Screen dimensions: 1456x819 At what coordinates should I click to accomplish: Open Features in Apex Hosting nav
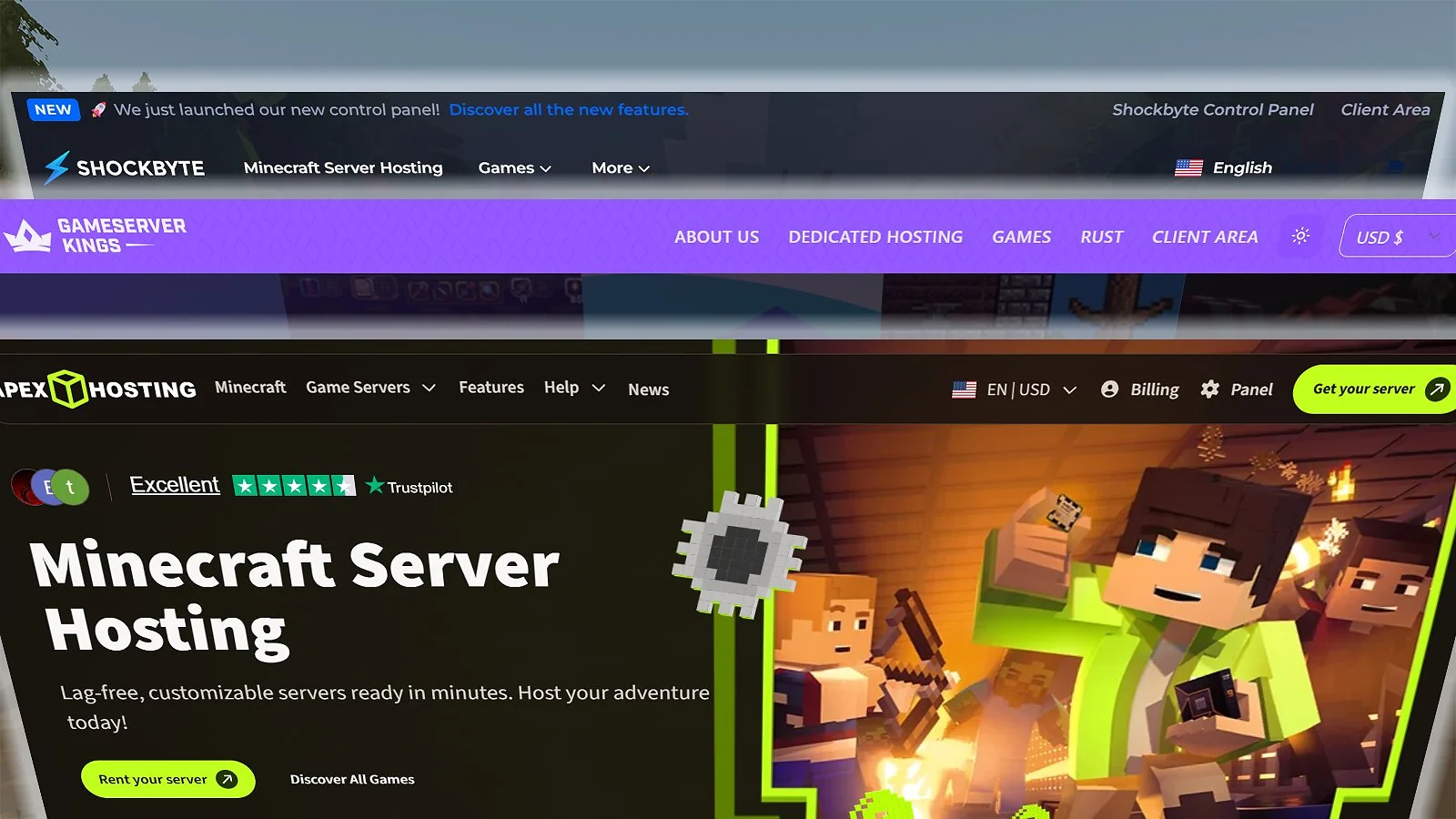(491, 387)
